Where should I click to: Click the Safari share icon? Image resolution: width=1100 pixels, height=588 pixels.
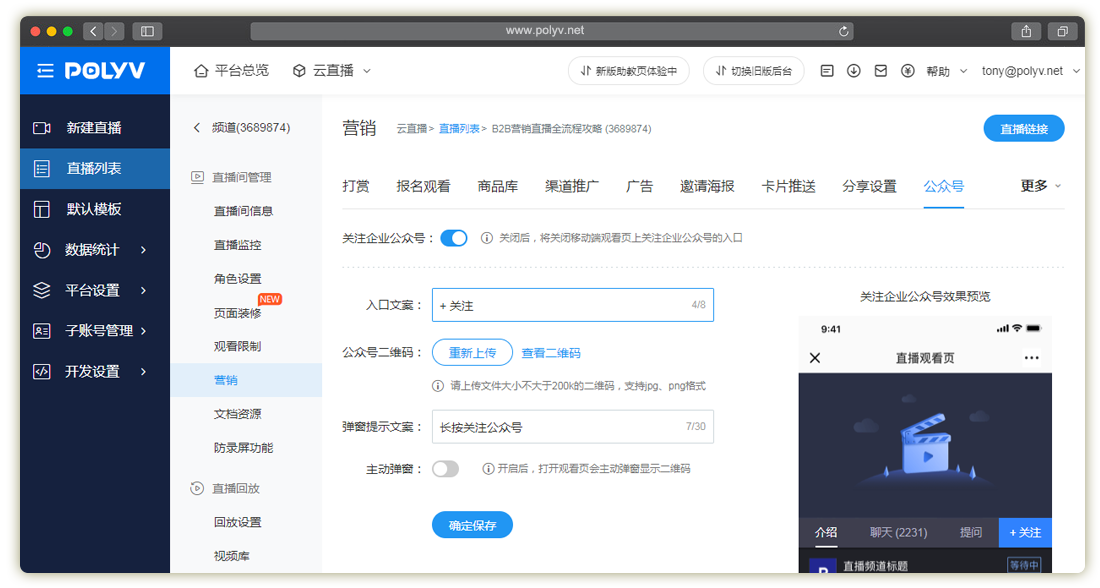(1026, 31)
